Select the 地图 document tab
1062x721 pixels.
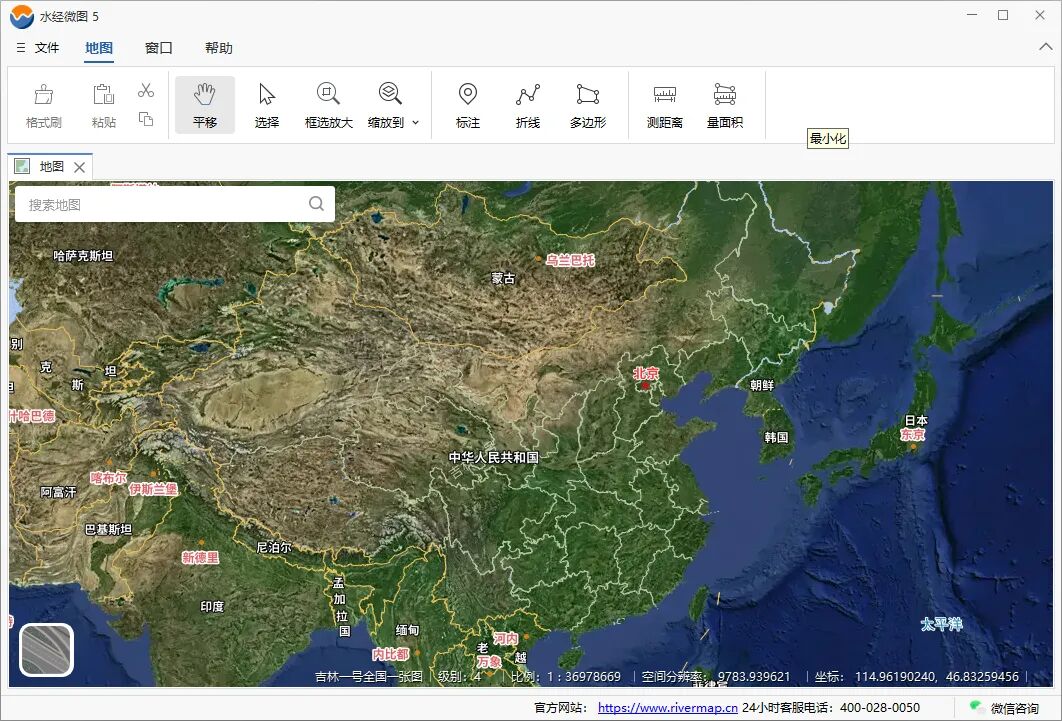[51, 167]
